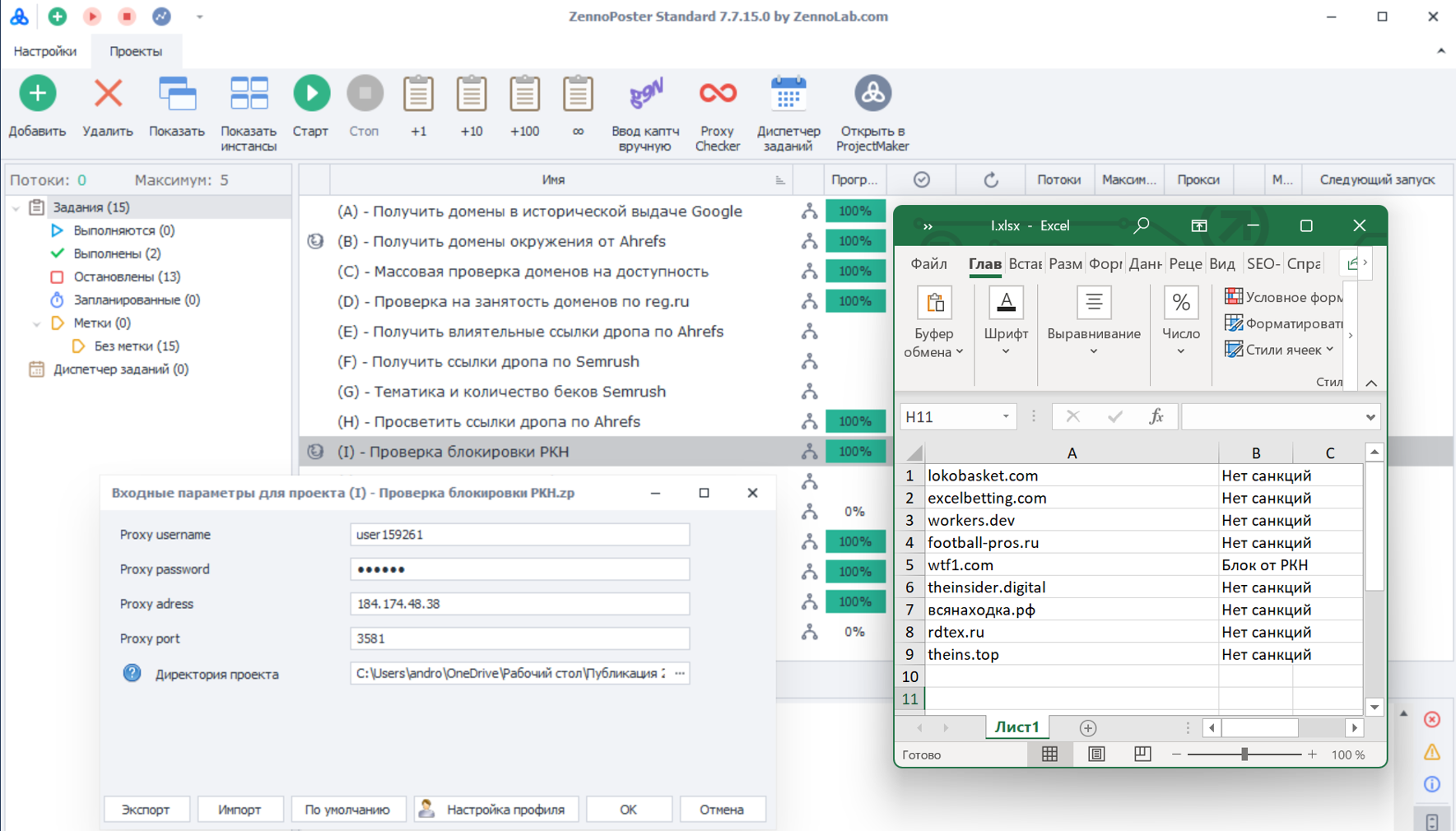
Task: Launch Proxy Checker
Action: pyautogui.click(x=718, y=94)
